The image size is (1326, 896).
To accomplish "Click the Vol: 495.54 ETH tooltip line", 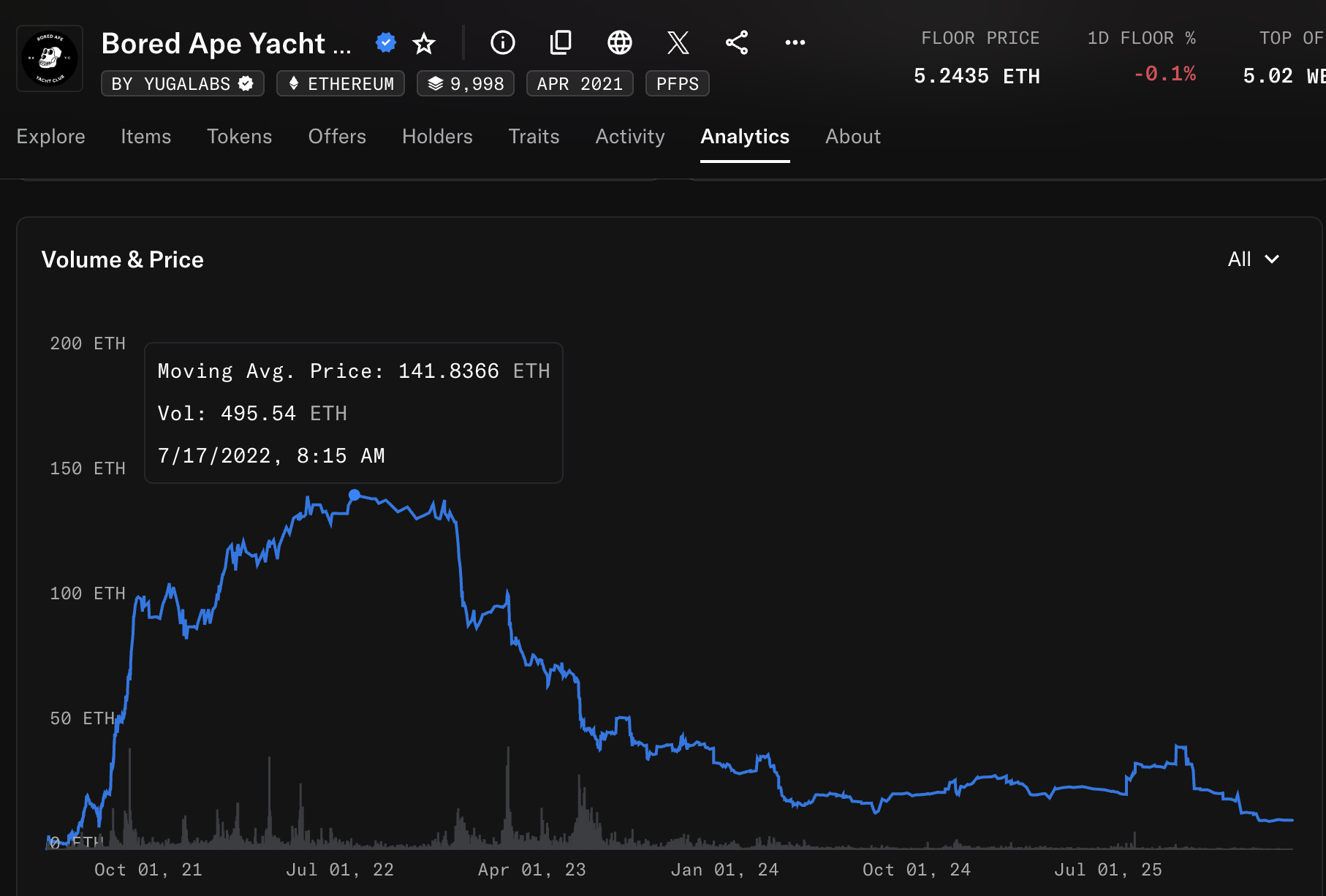I will (252, 414).
